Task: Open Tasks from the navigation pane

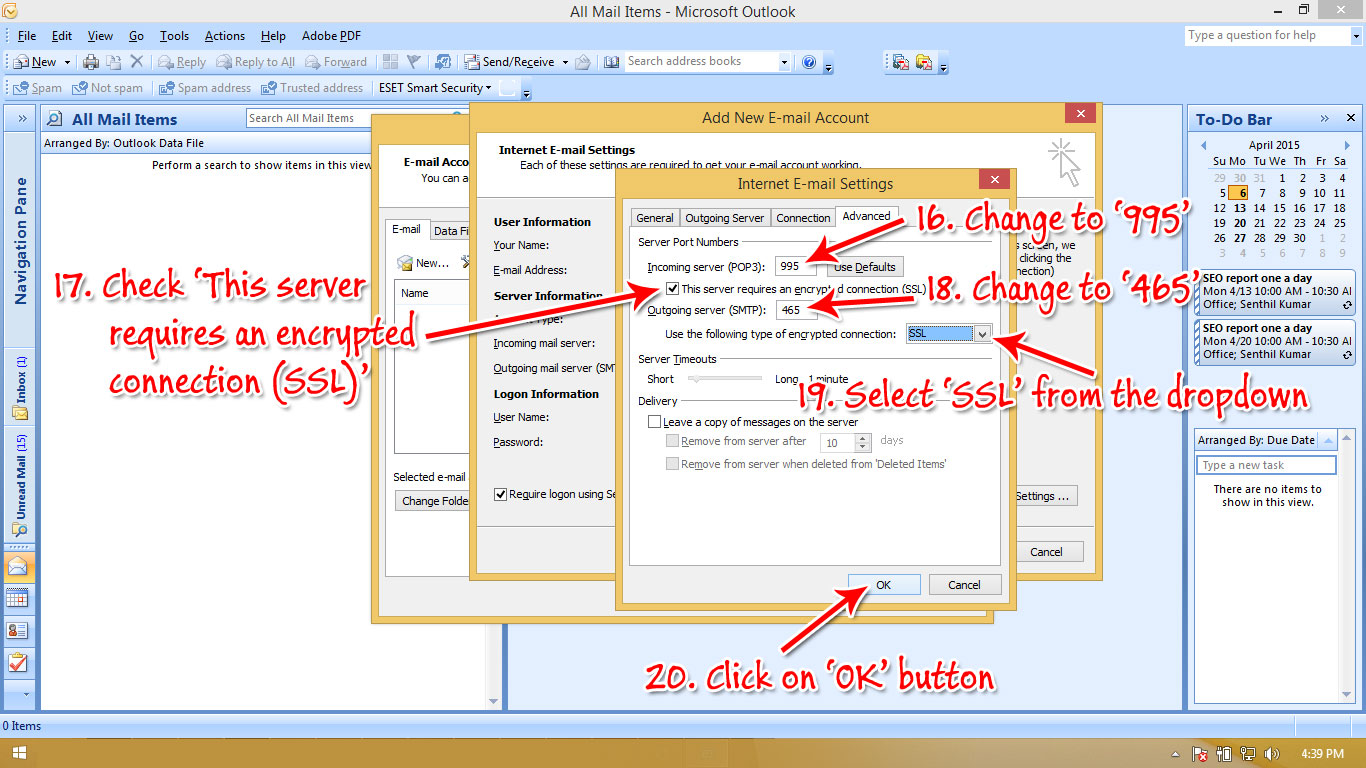Action: pos(20,662)
